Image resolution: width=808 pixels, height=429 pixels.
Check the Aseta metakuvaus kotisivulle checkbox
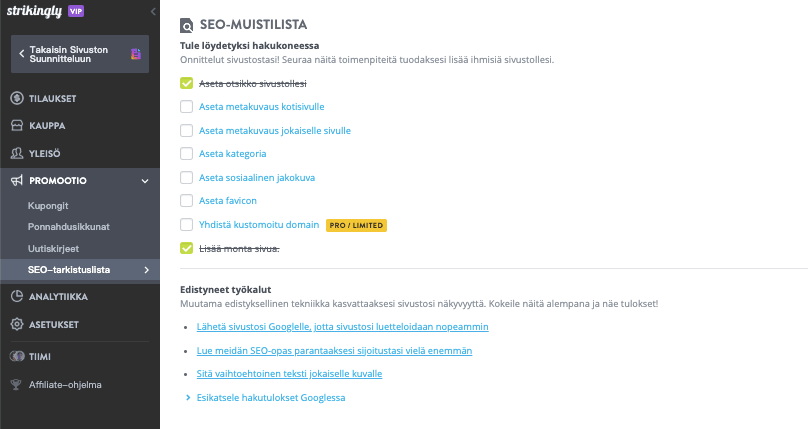(x=186, y=106)
